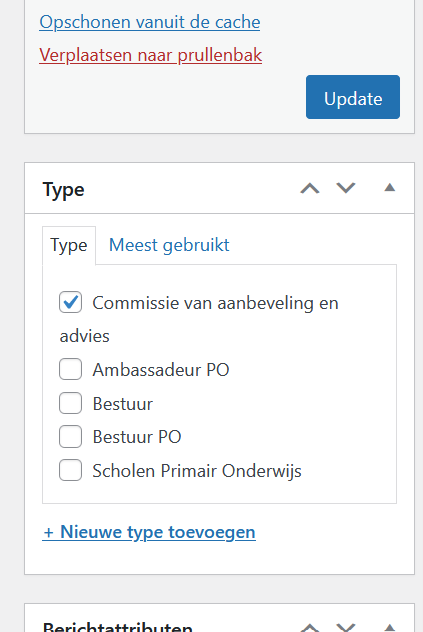Click the blue Update button
The width and height of the screenshot is (423, 632).
click(x=353, y=97)
